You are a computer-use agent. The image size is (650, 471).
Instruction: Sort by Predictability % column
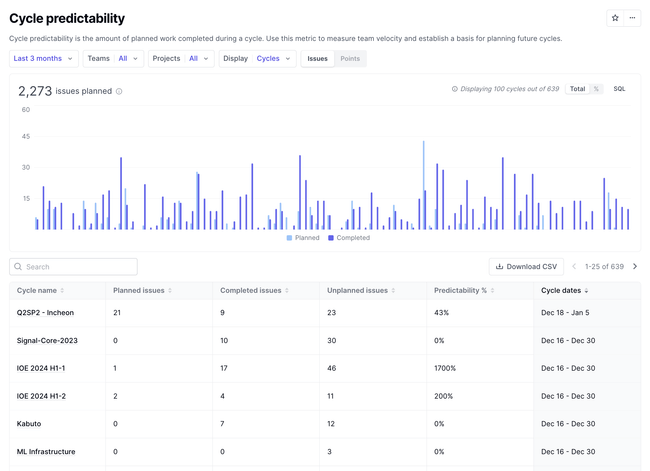(464, 291)
